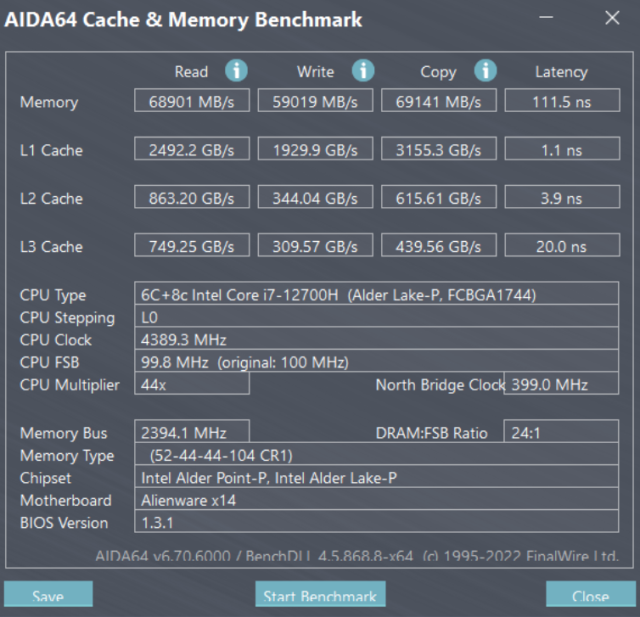Viewport: 640px width, 617px height.
Task: Click the info icon next to Write
Action: [x=362, y=71]
